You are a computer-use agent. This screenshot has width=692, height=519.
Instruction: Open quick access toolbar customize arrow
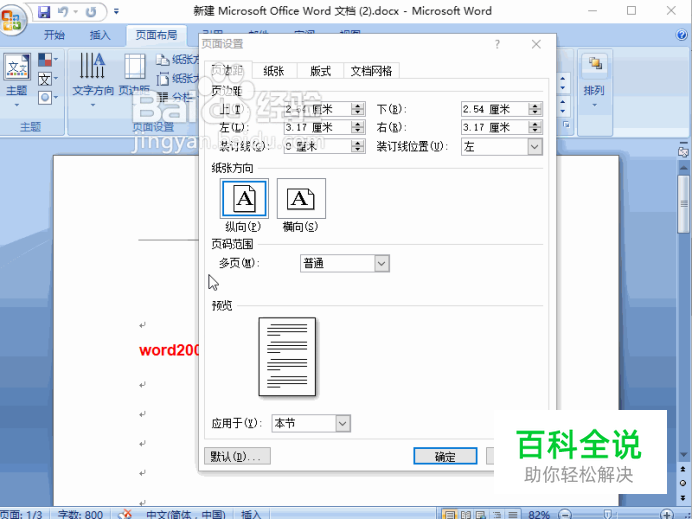click(116, 11)
